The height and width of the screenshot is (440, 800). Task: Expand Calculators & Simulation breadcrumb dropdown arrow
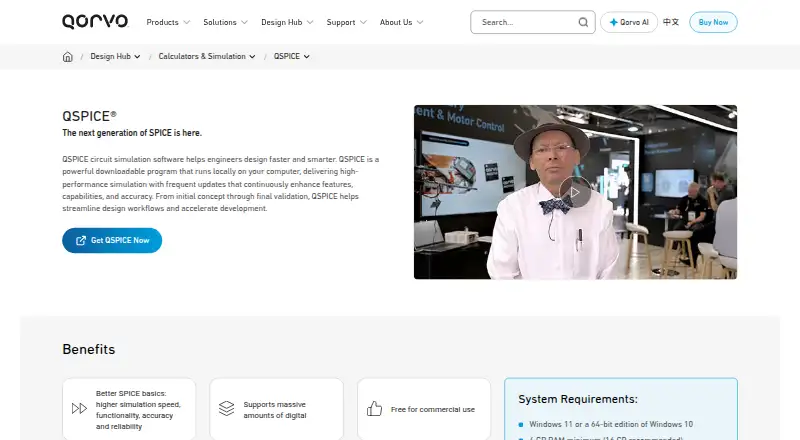coord(252,57)
